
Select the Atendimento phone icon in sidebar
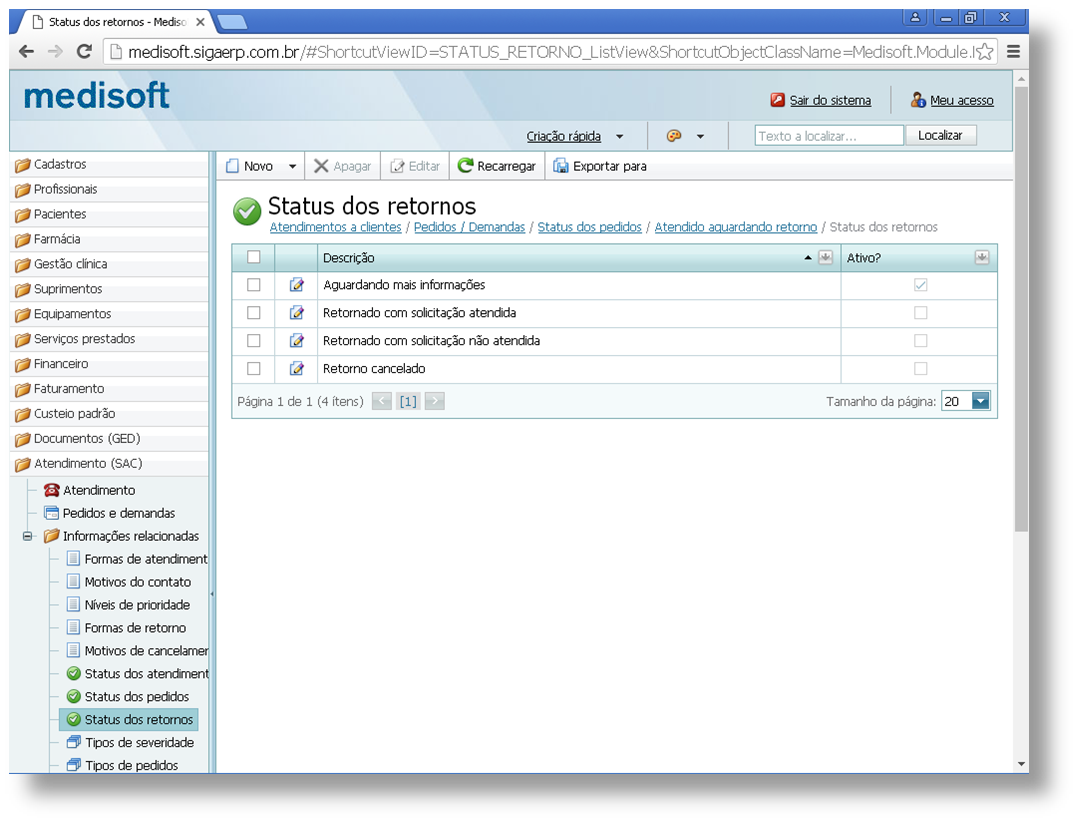[54, 490]
